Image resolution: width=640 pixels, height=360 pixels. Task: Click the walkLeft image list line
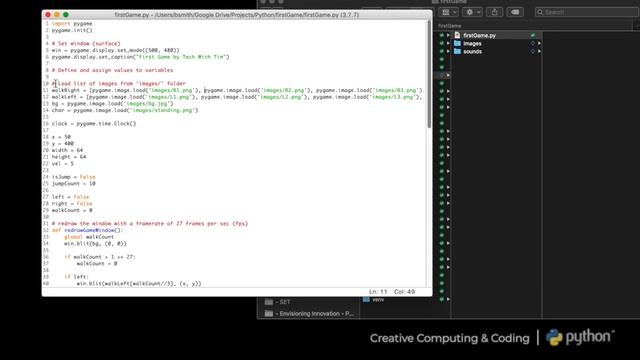click(237, 97)
